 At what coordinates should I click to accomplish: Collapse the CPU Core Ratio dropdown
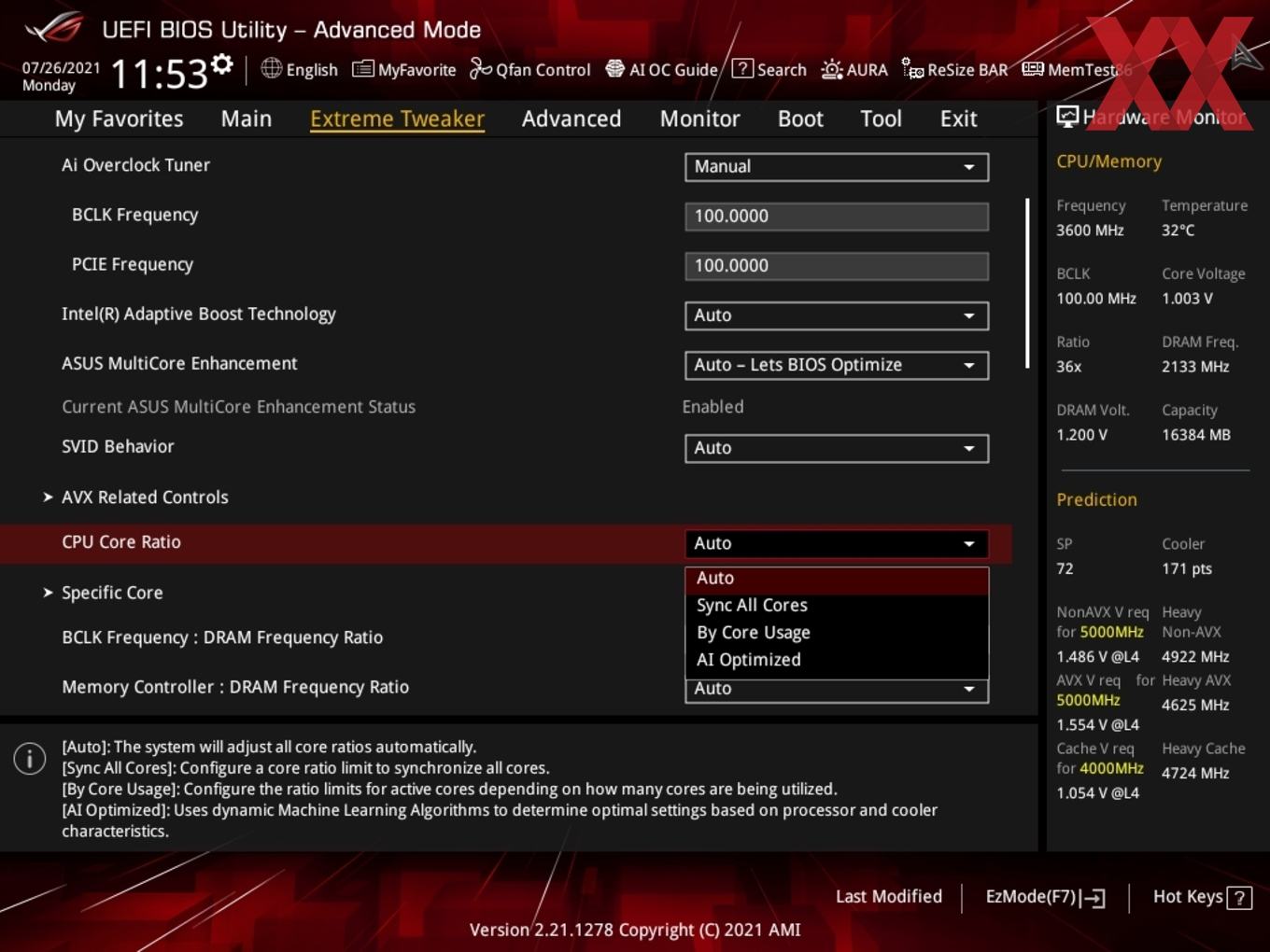pos(837,543)
